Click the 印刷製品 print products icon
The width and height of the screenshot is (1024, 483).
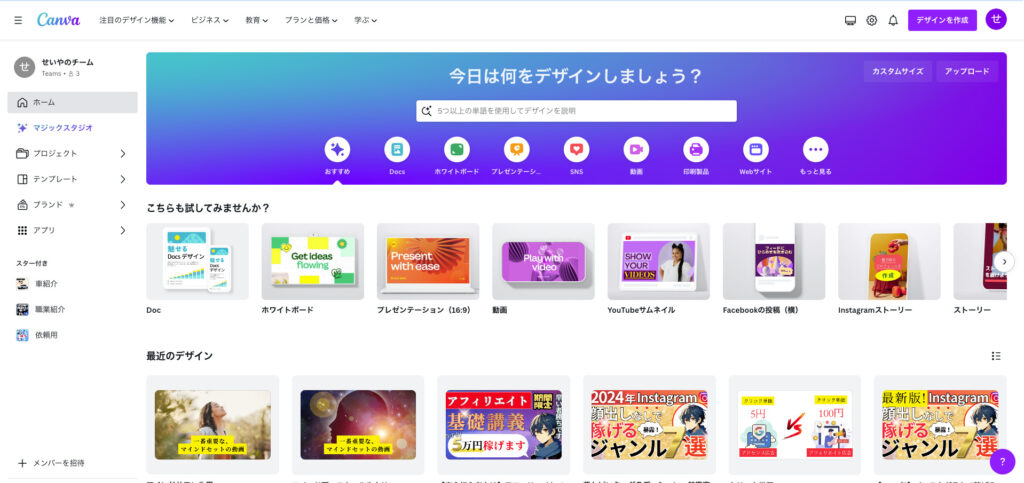[696, 150]
